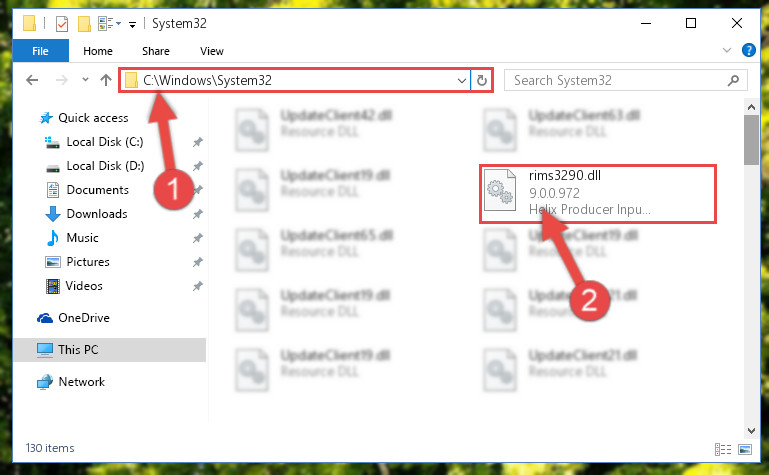Toggle the pin next to Music
The image size is (769, 475).
point(198,238)
